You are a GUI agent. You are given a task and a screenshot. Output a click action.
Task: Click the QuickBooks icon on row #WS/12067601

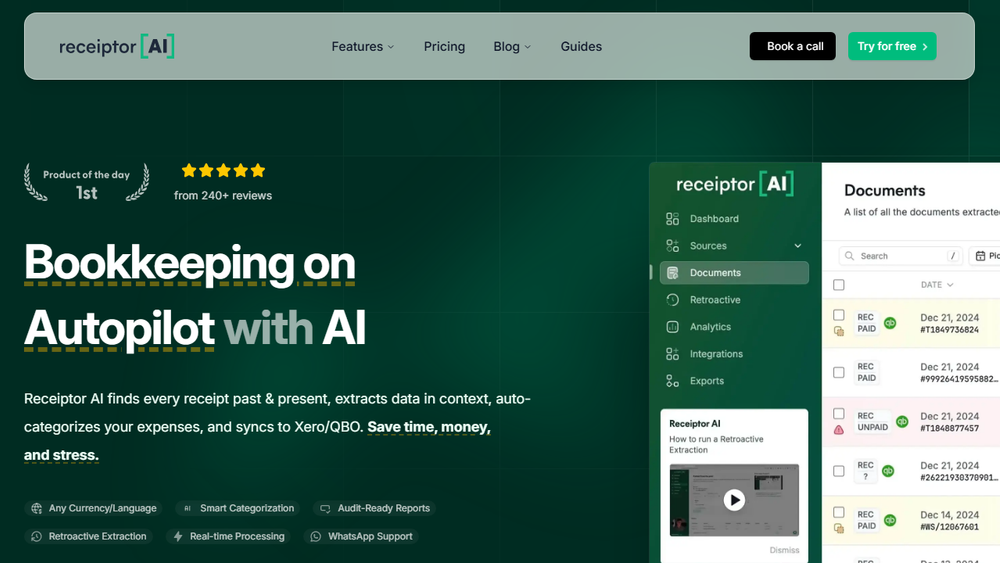890,520
